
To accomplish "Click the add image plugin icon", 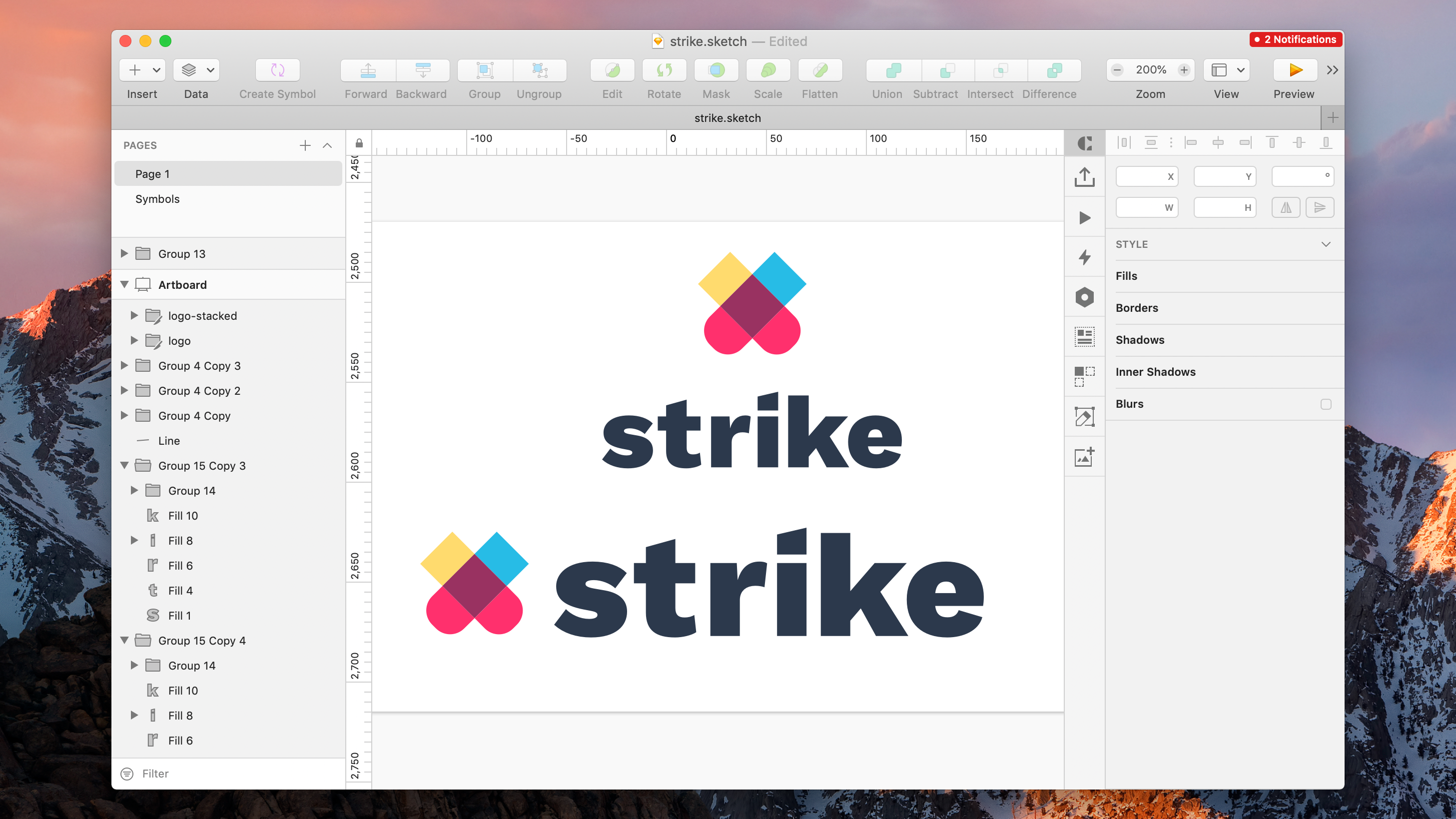I will [x=1085, y=457].
